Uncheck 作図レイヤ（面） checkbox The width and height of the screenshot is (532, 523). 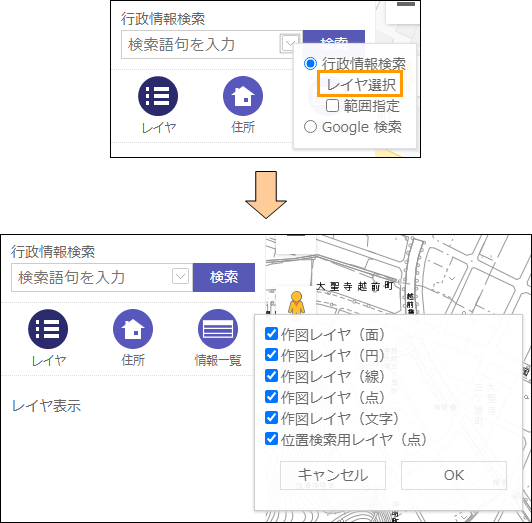271,334
